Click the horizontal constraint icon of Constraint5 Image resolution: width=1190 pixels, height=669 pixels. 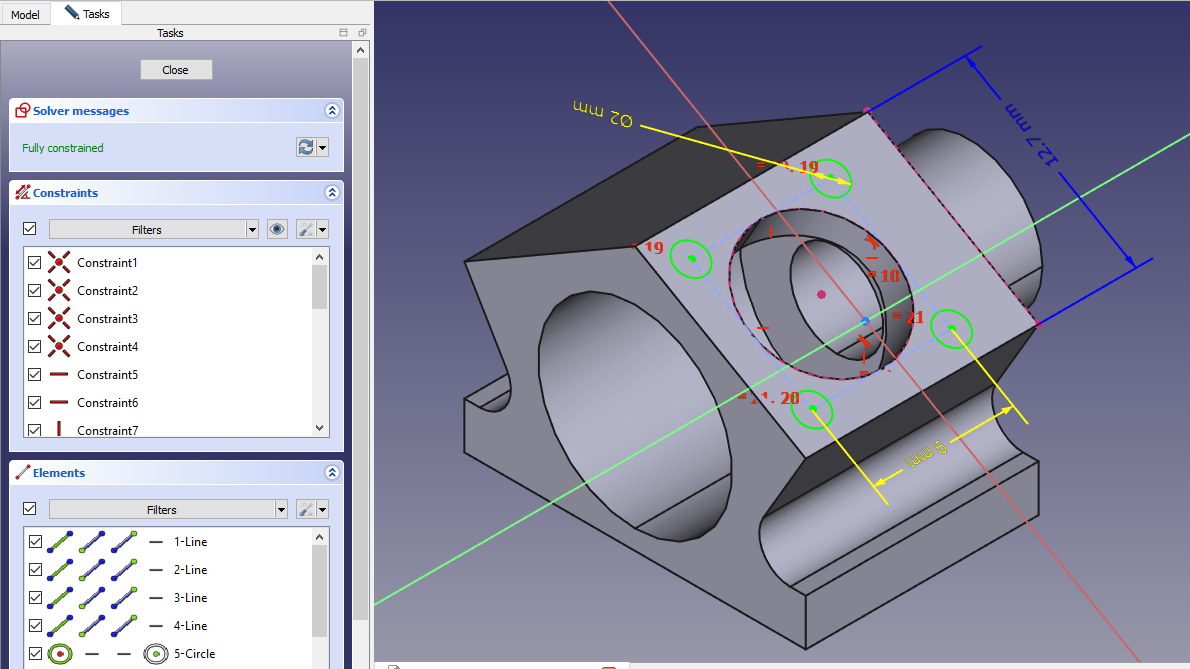(x=60, y=375)
